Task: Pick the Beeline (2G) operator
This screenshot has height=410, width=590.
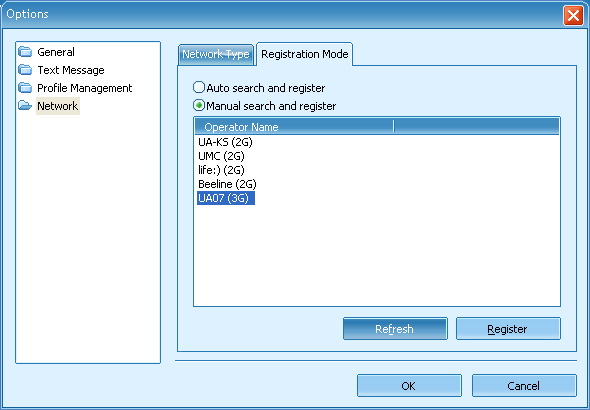Action: pyautogui.click(x=227, y=184)
